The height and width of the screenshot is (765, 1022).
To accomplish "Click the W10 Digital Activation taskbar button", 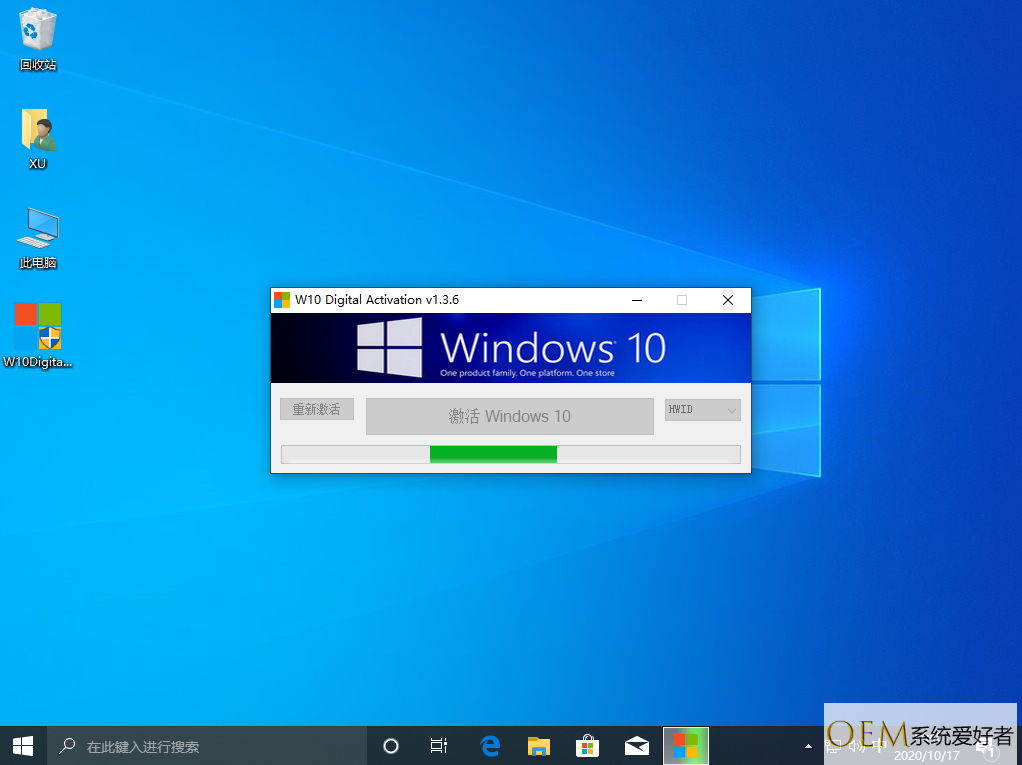I will pyautogui.click(x=685, y=746).
